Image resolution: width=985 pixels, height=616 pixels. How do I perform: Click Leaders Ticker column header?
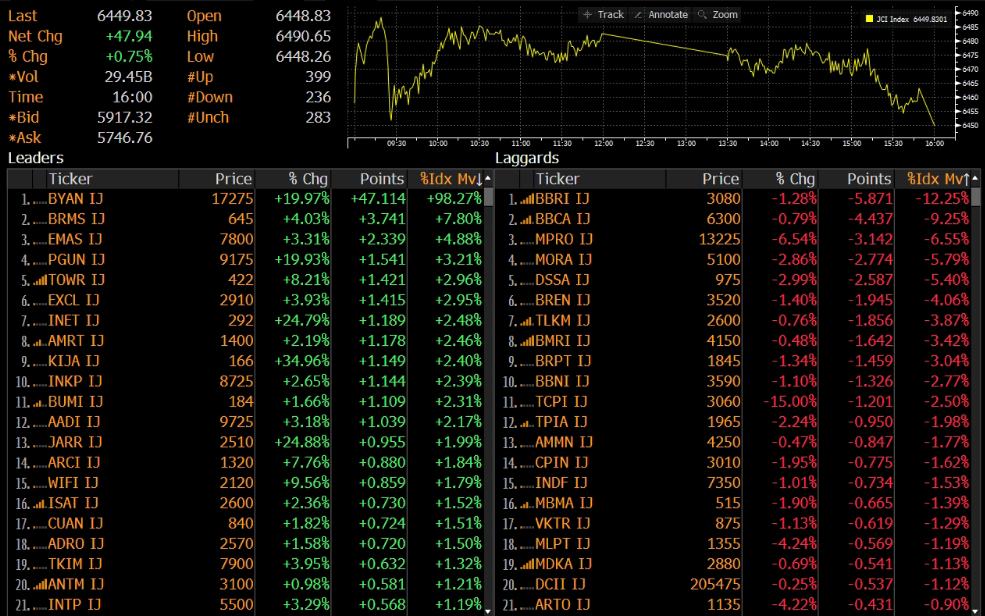click(70, 179)
